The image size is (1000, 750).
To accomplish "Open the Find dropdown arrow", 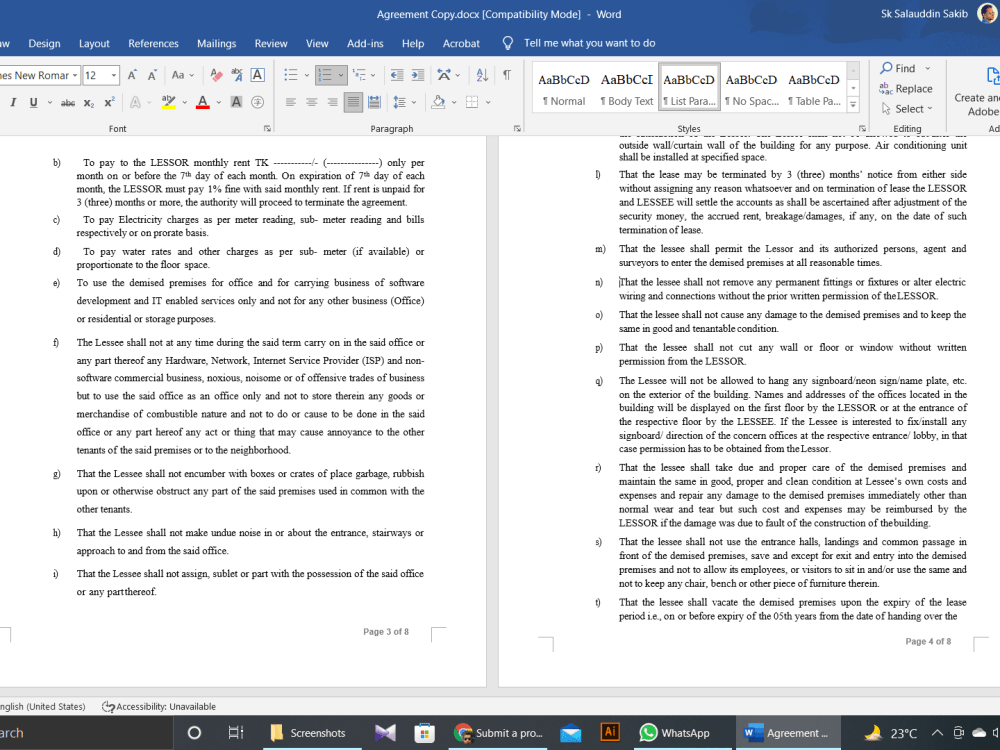I will coord(927,69).
